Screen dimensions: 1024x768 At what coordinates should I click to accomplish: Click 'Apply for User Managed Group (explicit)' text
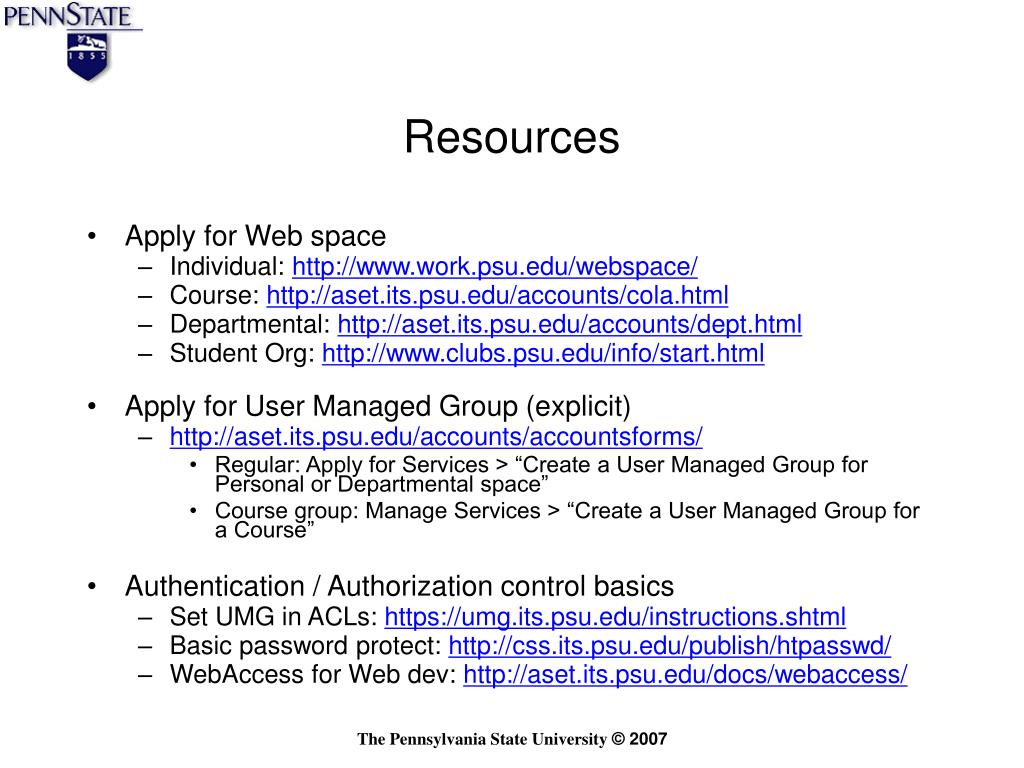point(377,406)
